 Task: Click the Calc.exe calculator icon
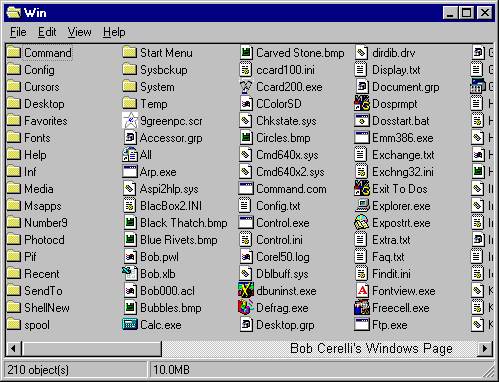(130, 324)
